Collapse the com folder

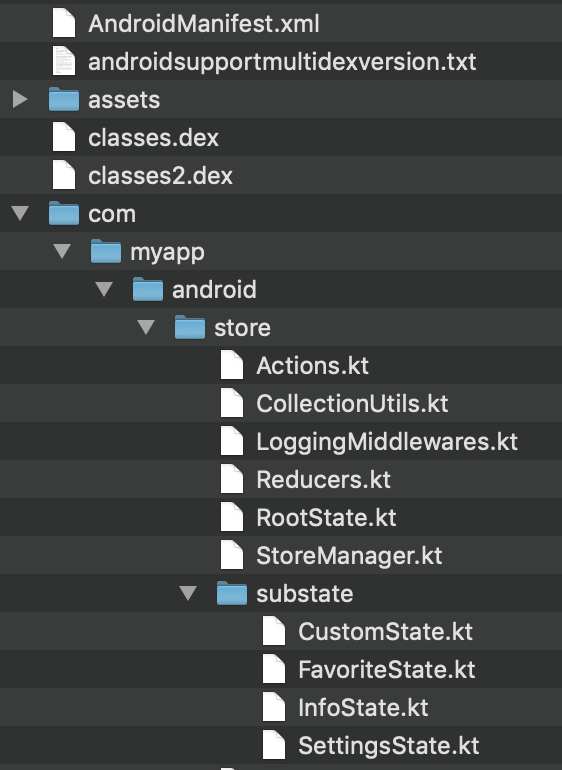coord(20,213)
